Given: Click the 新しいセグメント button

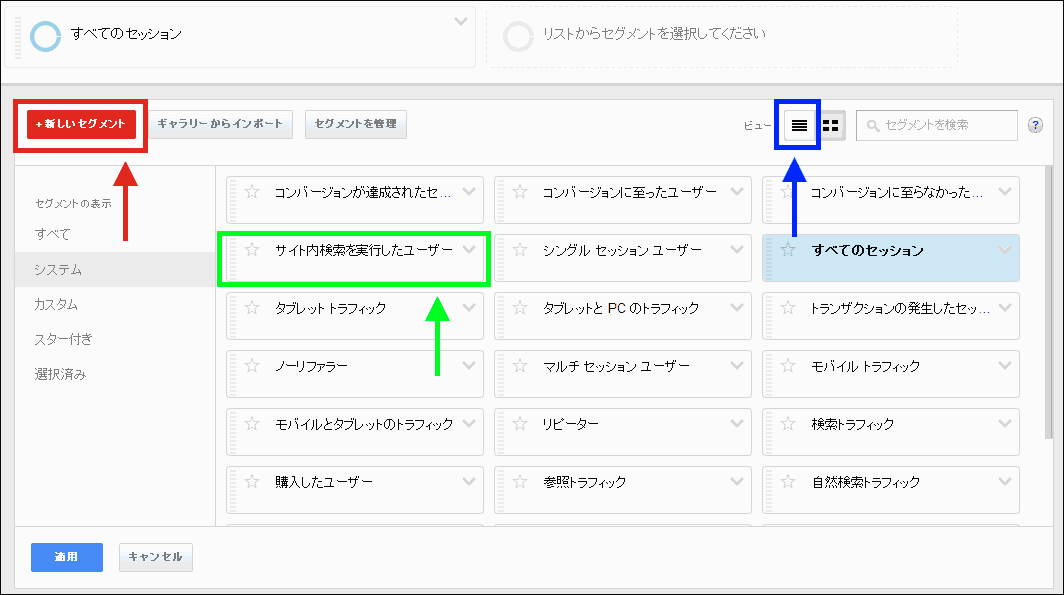Looking at the screenshot, I should pyautogui.click(x=81, y=124).
